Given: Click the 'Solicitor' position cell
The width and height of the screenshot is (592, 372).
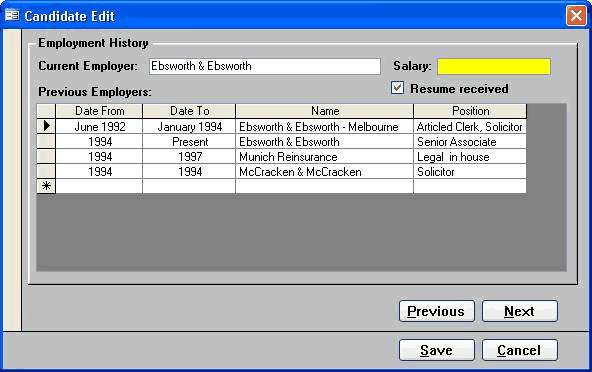Looking at the screenshot, I should pos(470,172).
